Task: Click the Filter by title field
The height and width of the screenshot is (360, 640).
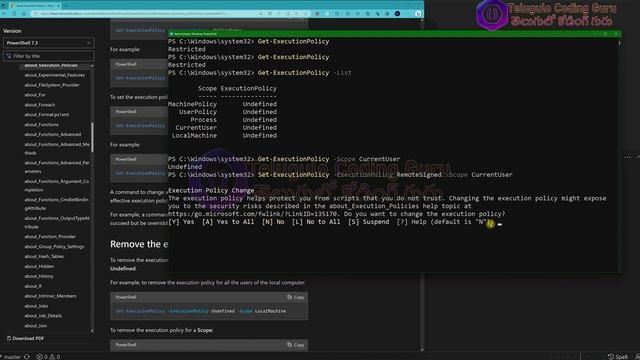Action: pyautogui.click(x=49, y=56)
